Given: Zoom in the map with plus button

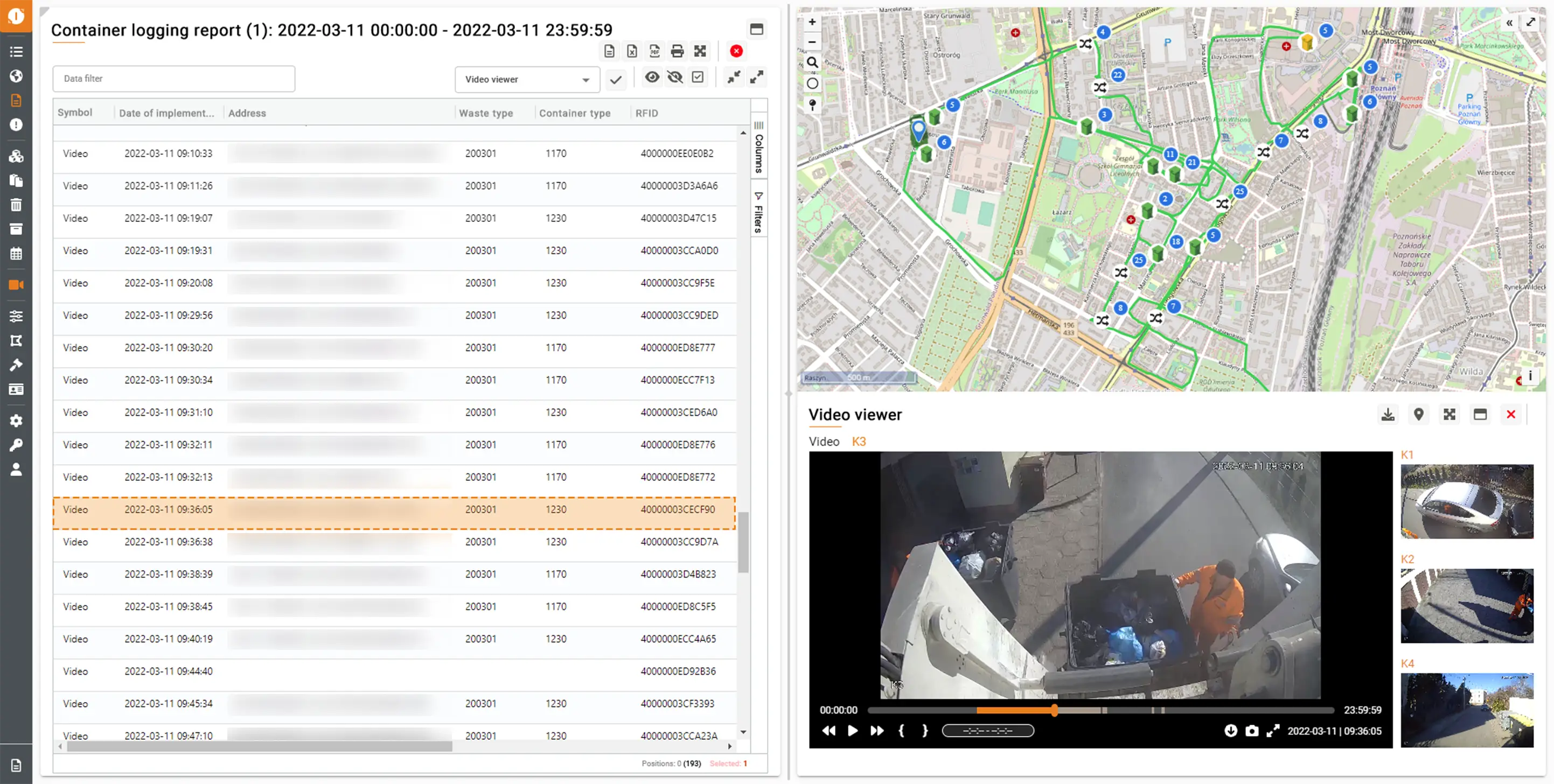Looking at the screenshot, I should click(x=813, y=22).
